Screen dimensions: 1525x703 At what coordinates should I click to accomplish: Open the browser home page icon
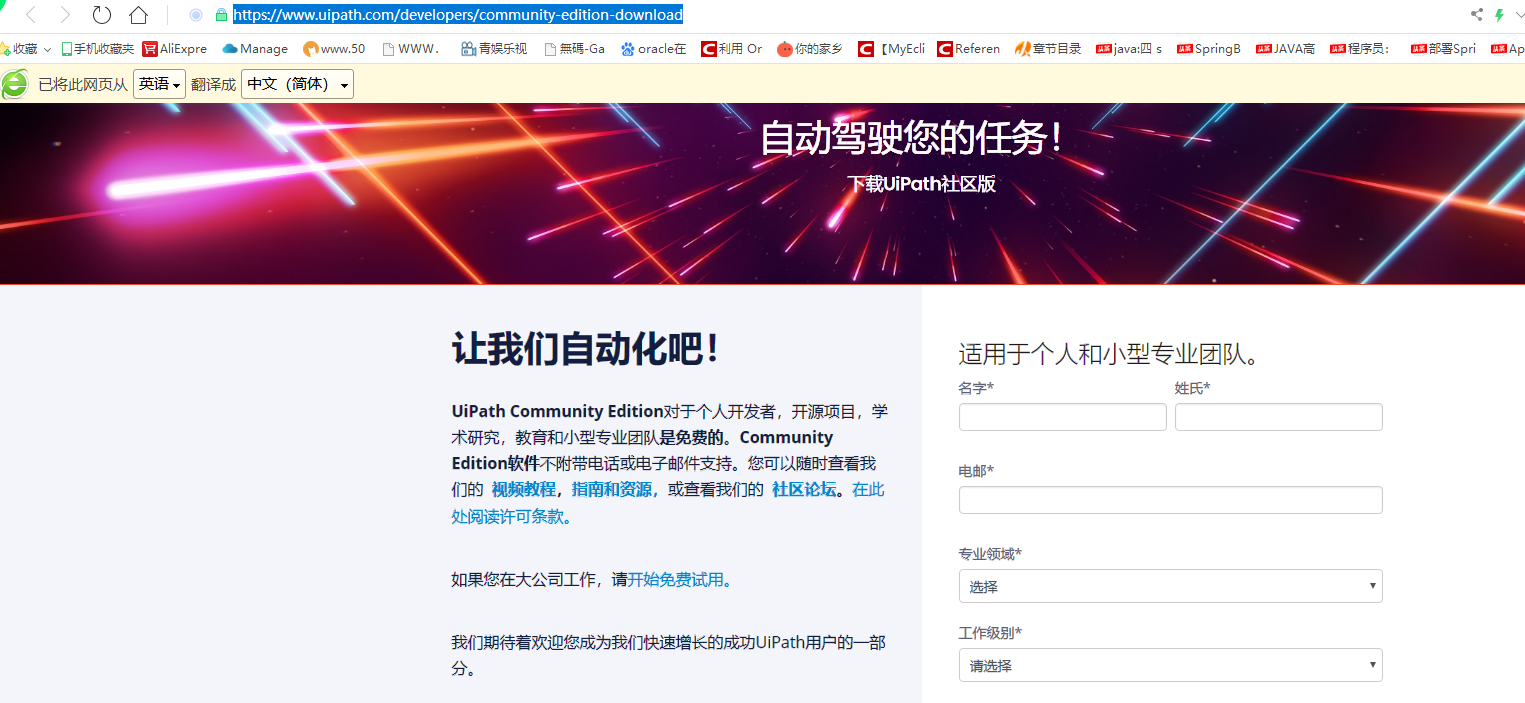pos(139,15)
